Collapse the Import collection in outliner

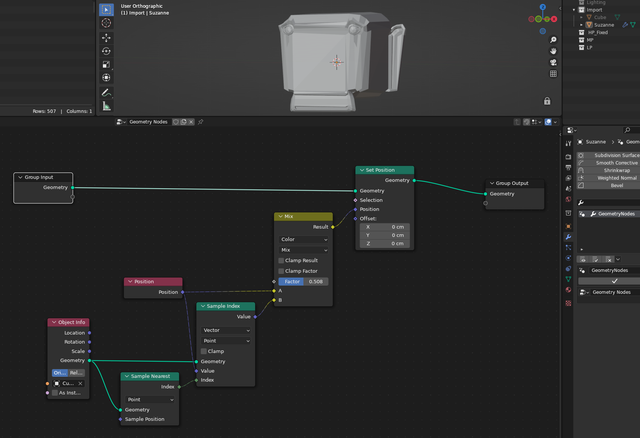pos(574,10)
